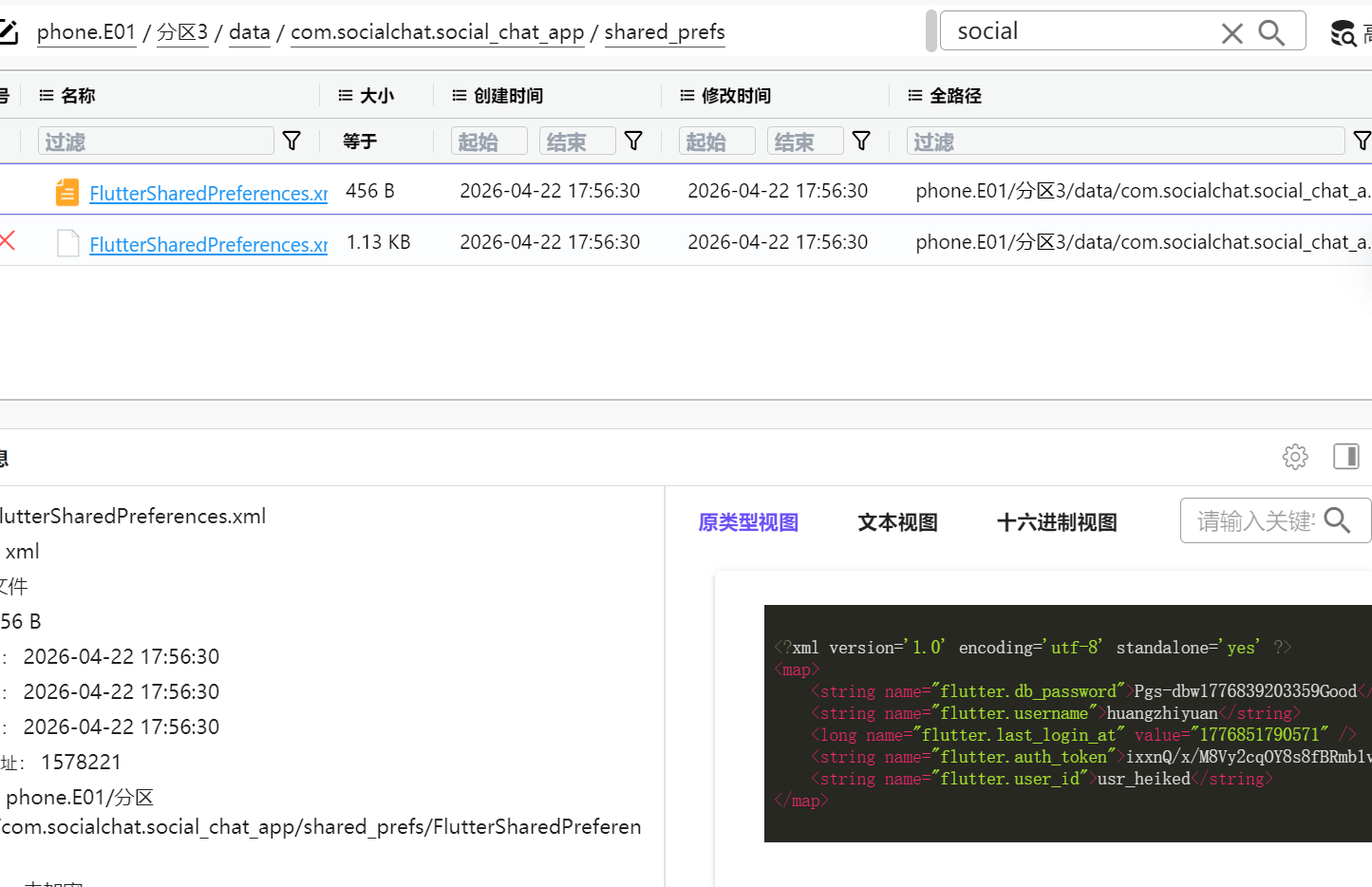Click the full path cell of 456 B file

point(1142,191)
